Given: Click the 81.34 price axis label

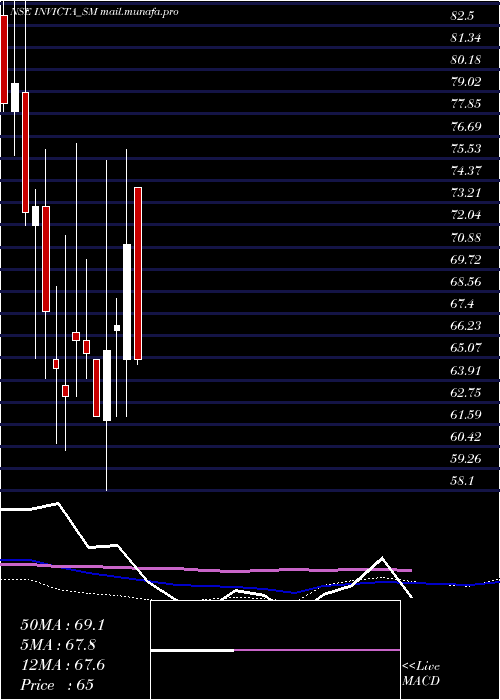Looking at the screenshot, I should coord(466,38).
